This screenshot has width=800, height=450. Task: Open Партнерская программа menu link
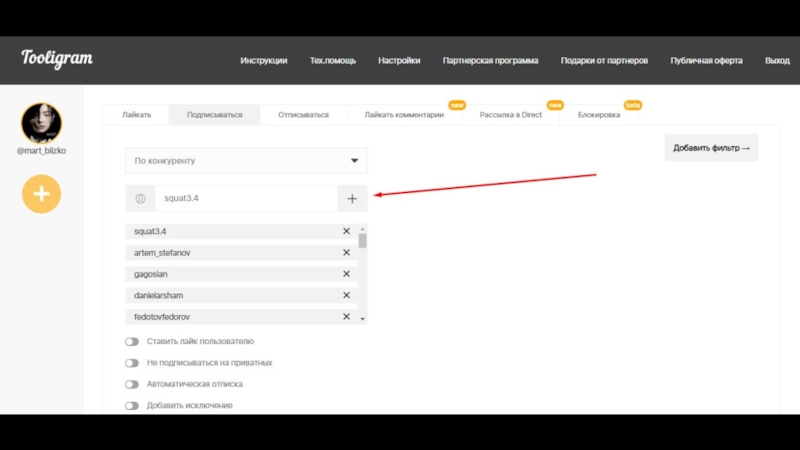coord(490,61)
